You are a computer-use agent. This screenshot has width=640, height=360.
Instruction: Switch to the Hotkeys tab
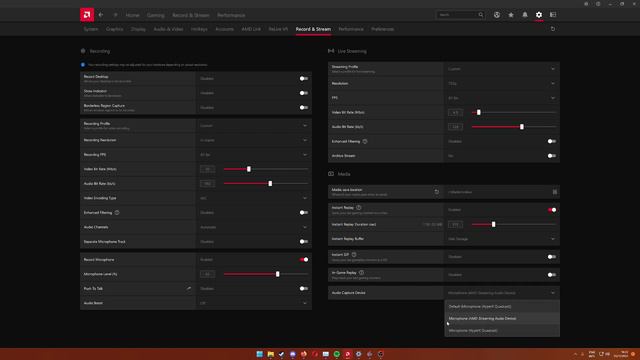[199, 29]
